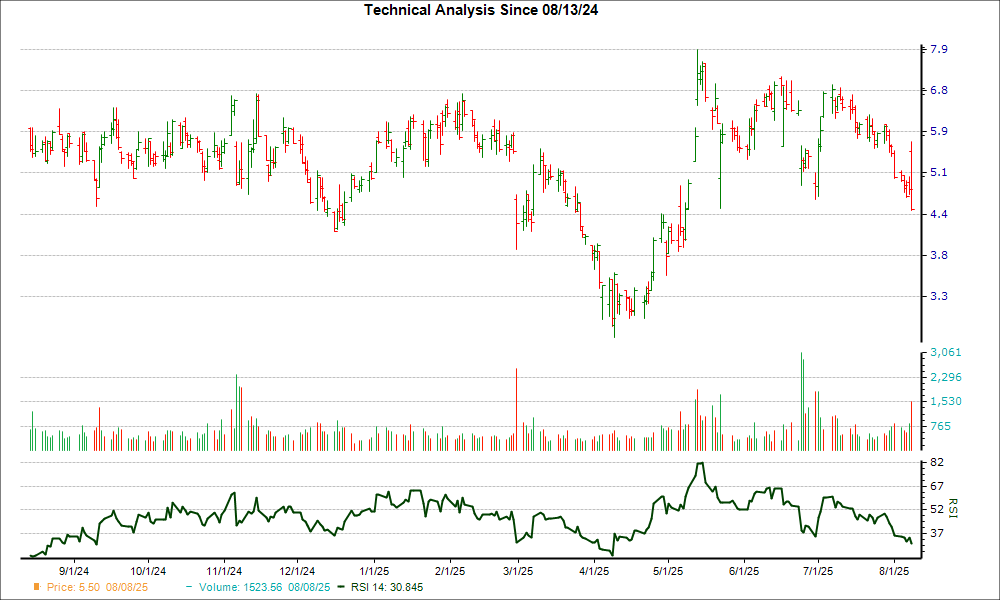Image resolution: width=1000 pixels, height=600 pixels.
Task: Click the vertical RSI axis title
Action: click(953, 508)
